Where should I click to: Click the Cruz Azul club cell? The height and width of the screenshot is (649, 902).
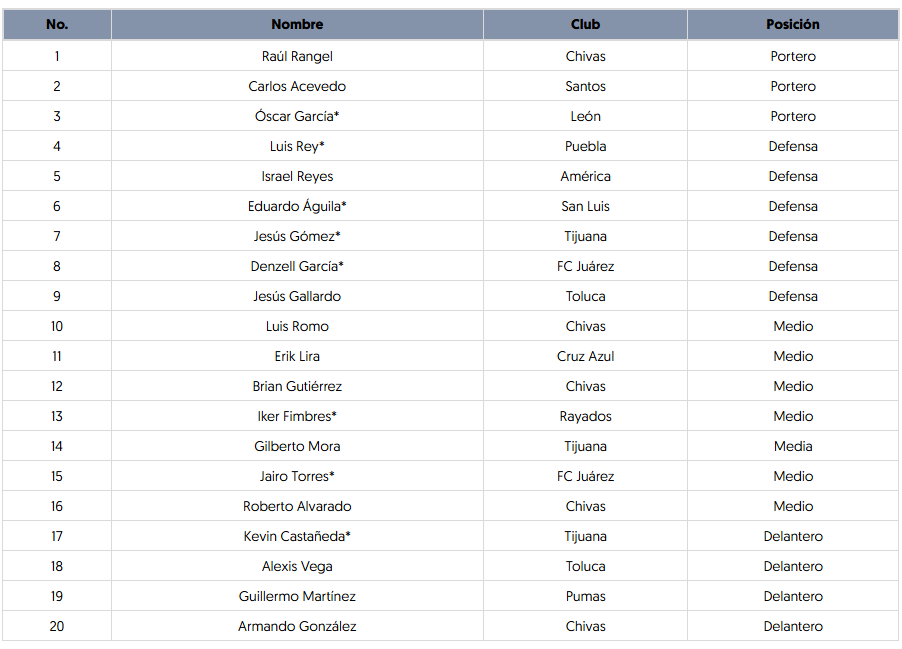click(585, 356)
